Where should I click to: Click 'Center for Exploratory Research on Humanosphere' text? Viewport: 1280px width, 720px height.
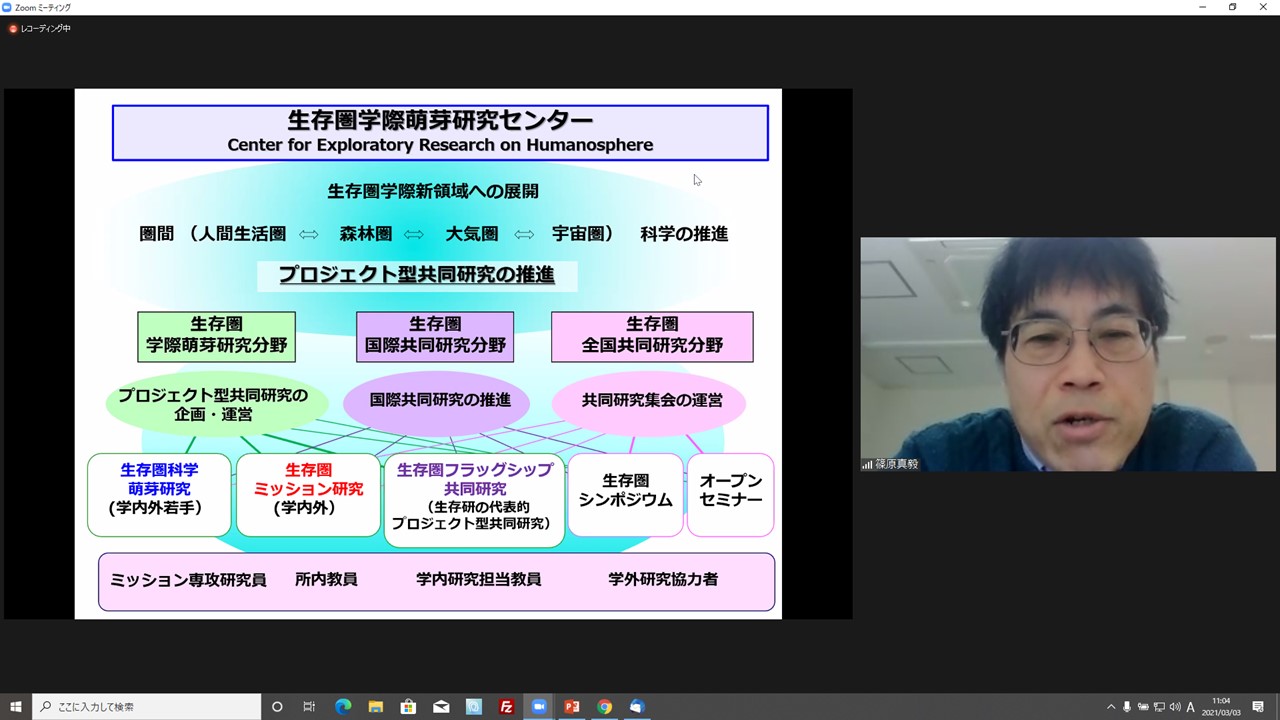click(x=440, y=145)
